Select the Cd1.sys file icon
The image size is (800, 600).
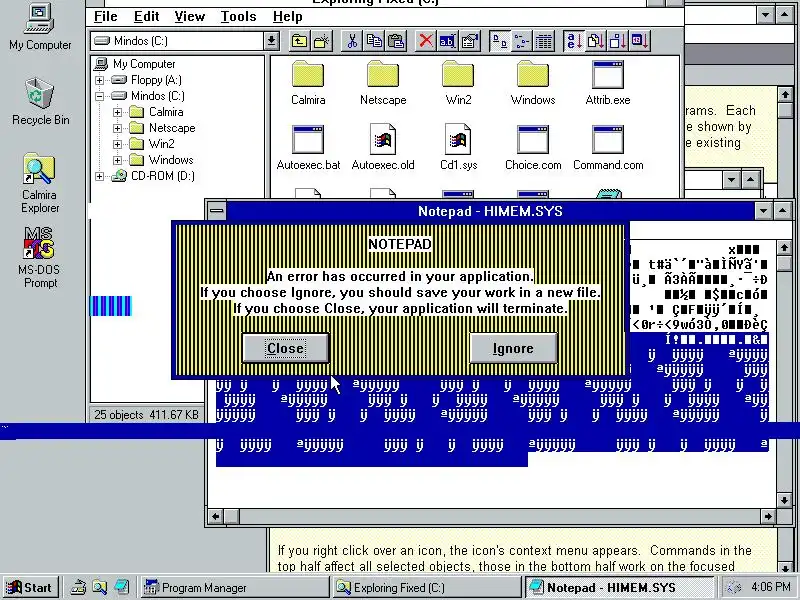click(x=458, y=148)
